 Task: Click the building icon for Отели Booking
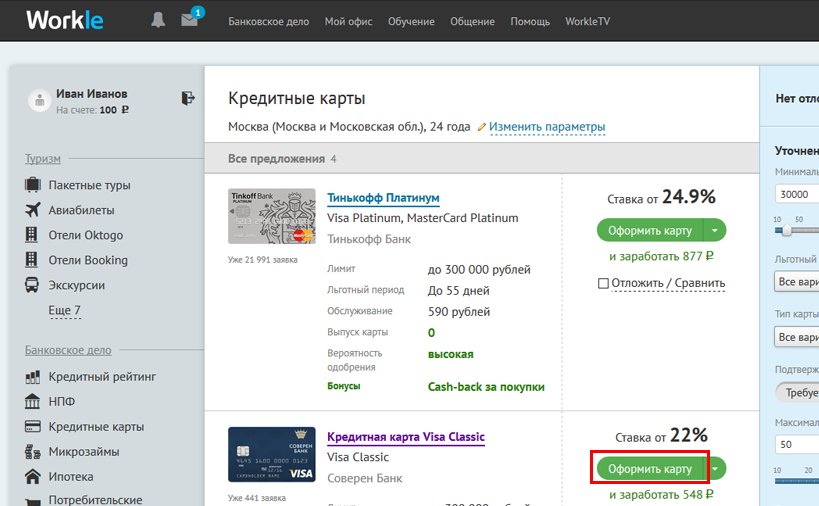click(x=31, y=260)
